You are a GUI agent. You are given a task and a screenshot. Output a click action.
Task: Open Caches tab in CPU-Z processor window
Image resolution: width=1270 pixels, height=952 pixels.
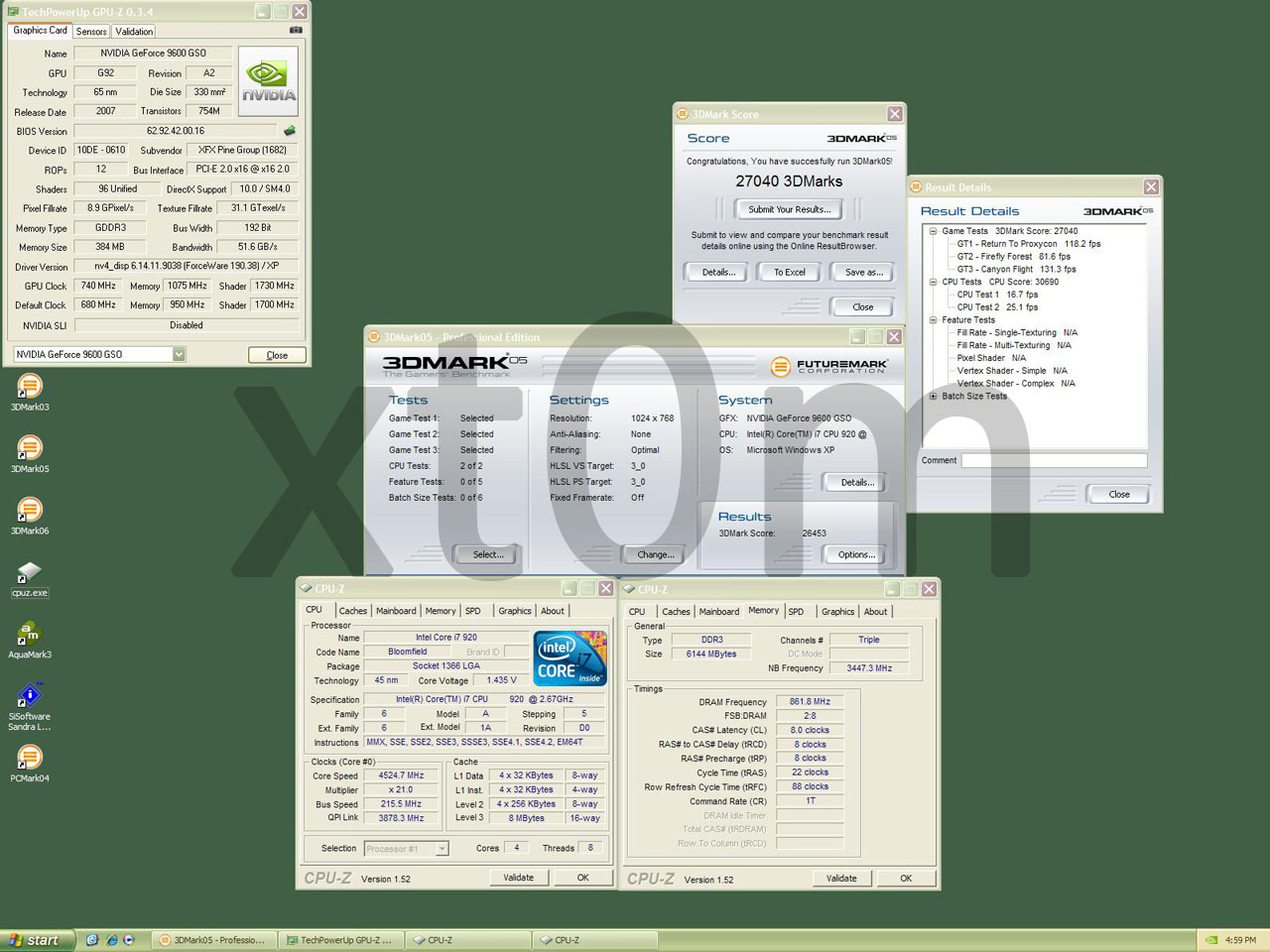[x=353, y=611]
